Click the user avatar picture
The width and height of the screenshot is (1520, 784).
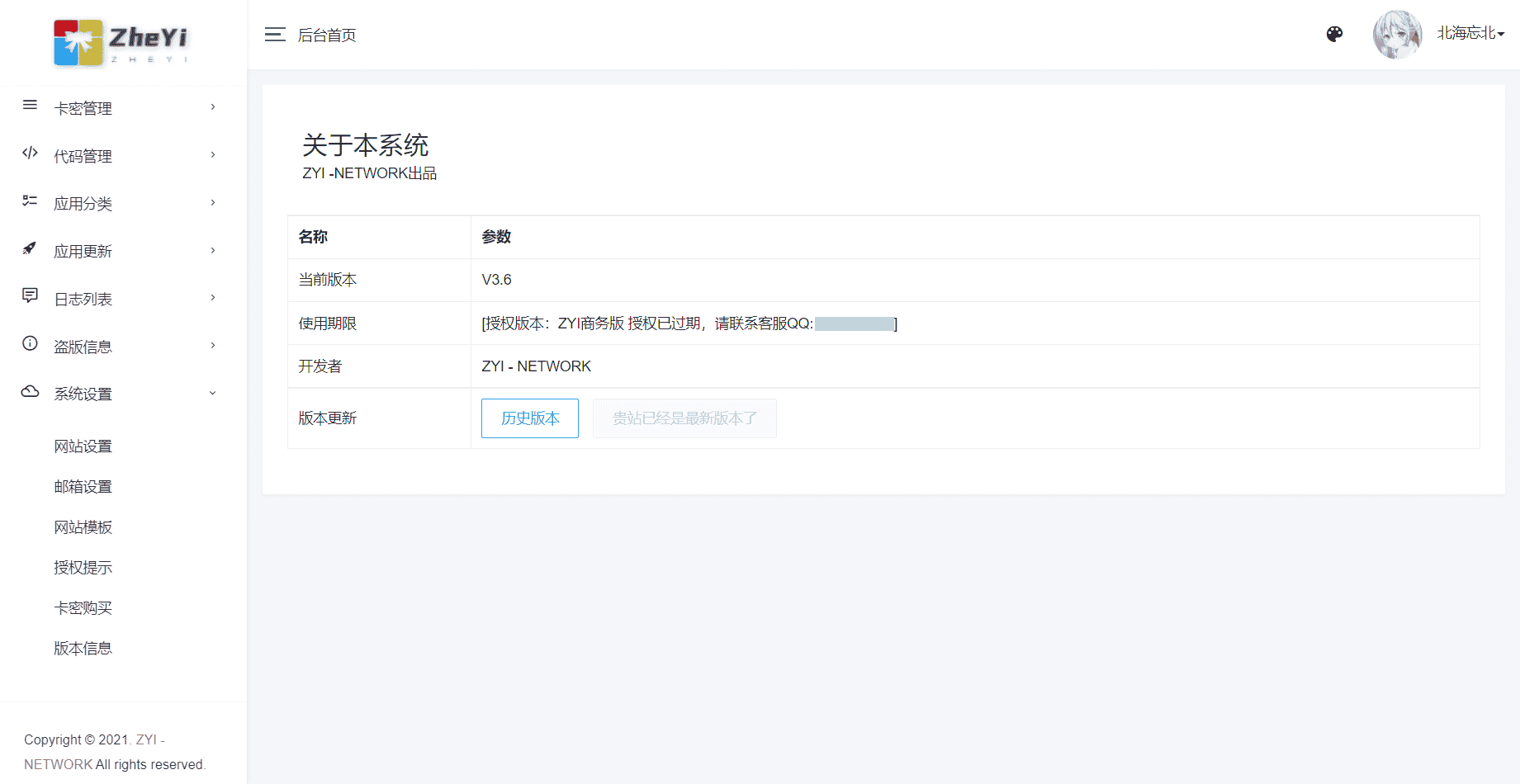coord(1397,35)
